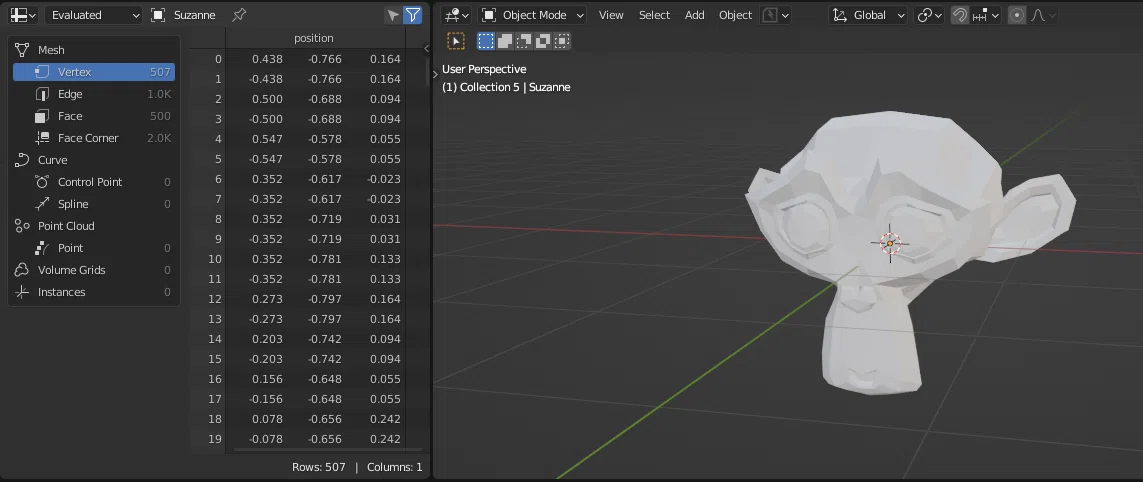Open the proportional editing falloff curve
The width and height of the screenshot is (1143, 482).
click(x=1042, y=15)
